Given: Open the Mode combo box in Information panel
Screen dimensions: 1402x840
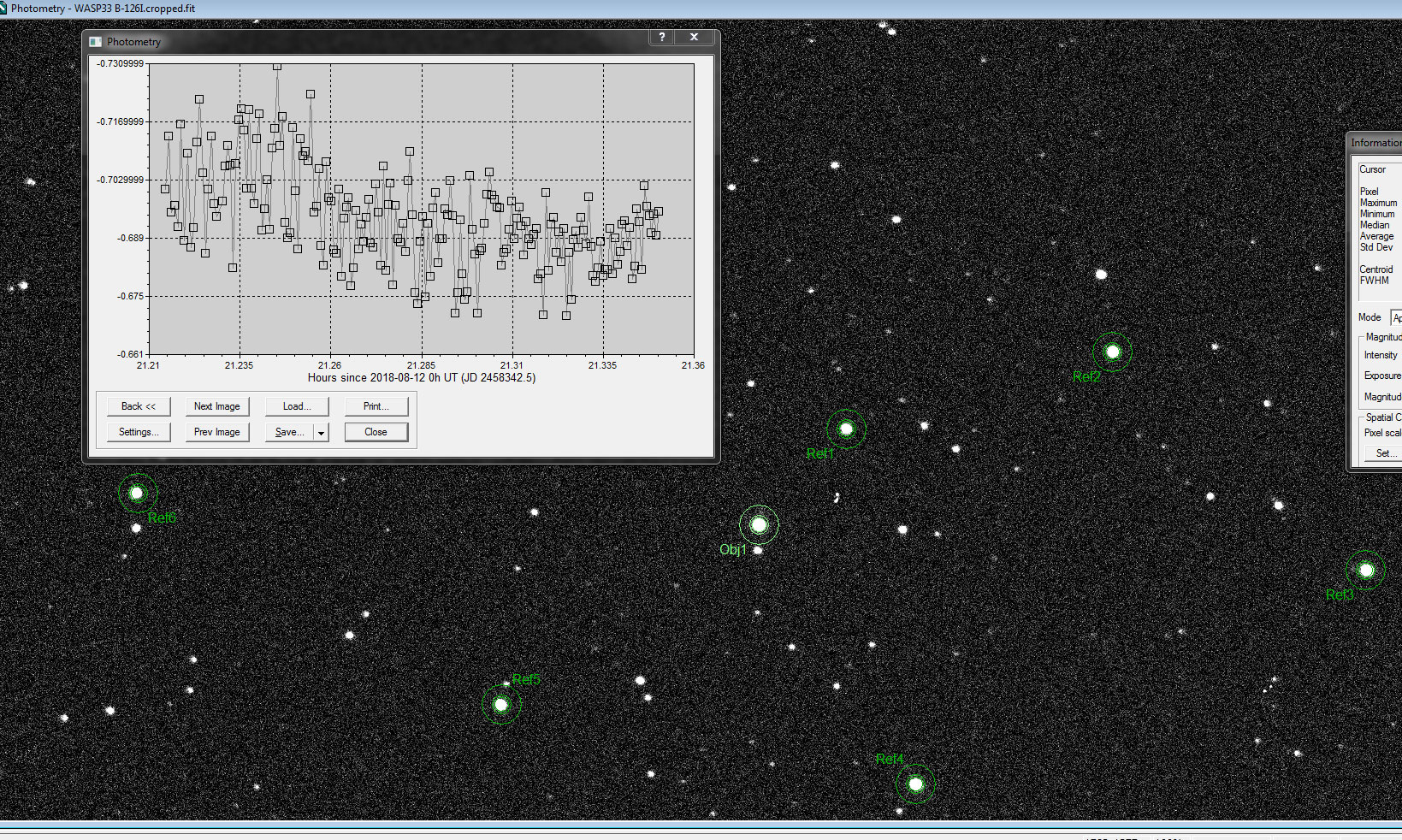Looking at the screenshot, I should pyautogui.click(x=1395, y=317).
